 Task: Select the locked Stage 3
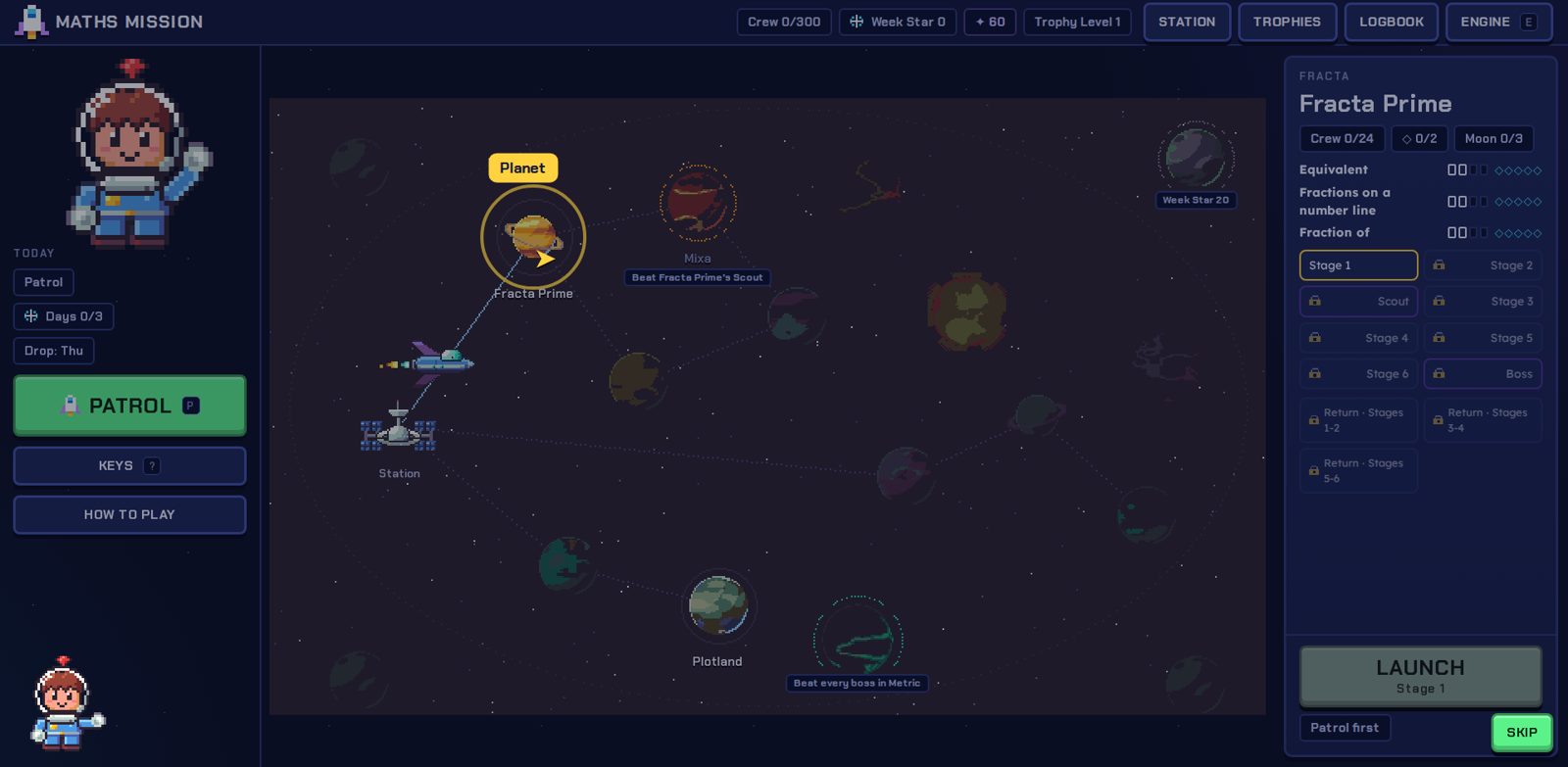click(x=1483, y=302)
